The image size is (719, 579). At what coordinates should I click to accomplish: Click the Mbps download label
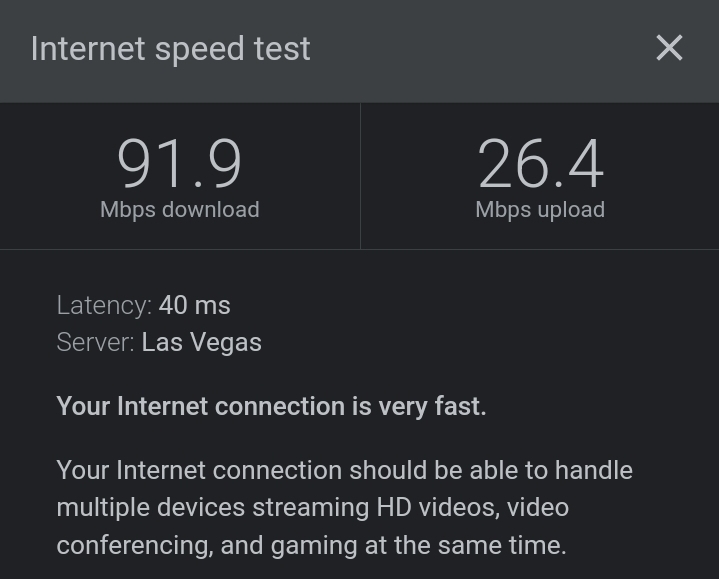(x=179, y=210)
